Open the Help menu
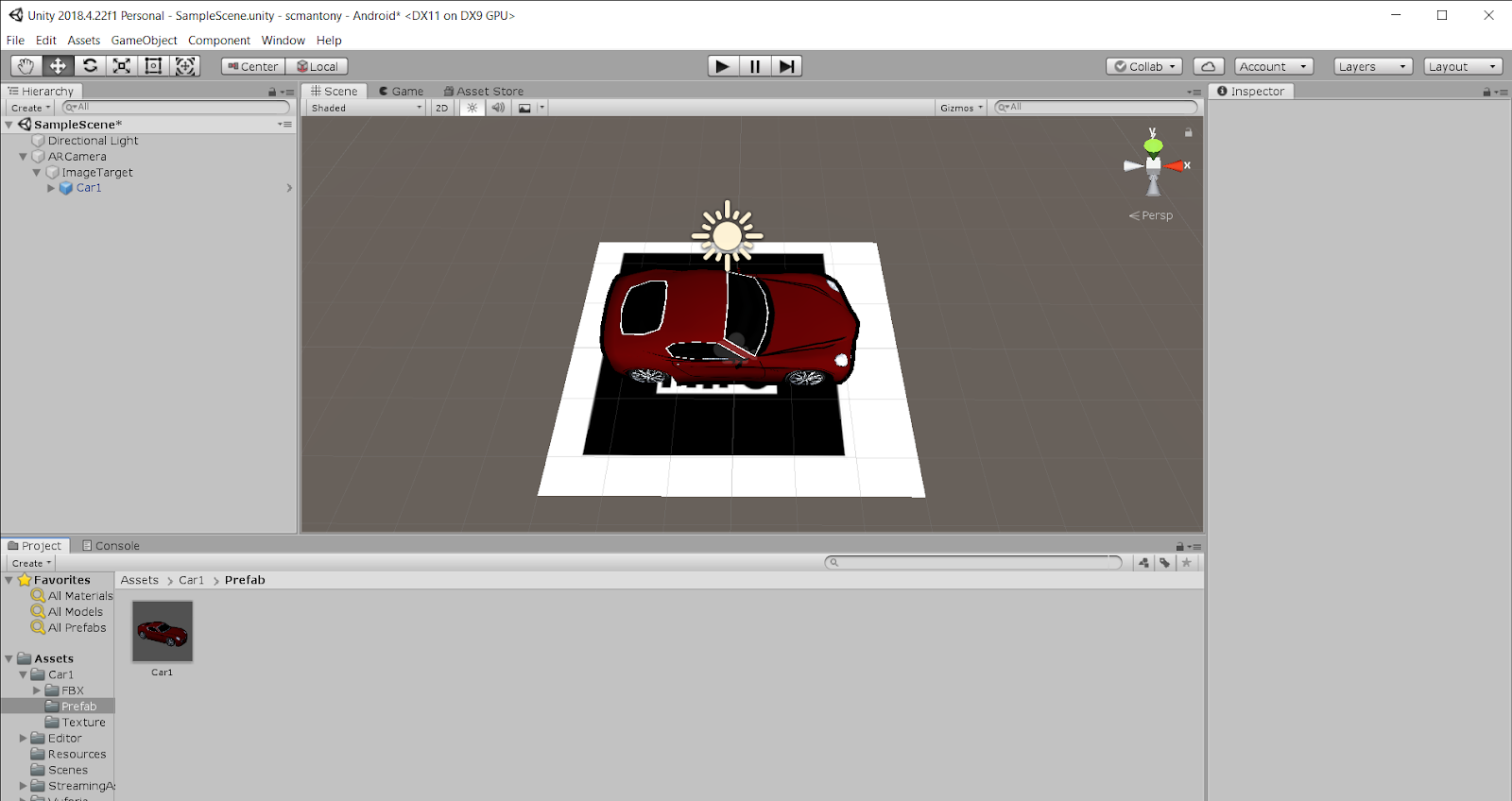 [x=329, y=41]
